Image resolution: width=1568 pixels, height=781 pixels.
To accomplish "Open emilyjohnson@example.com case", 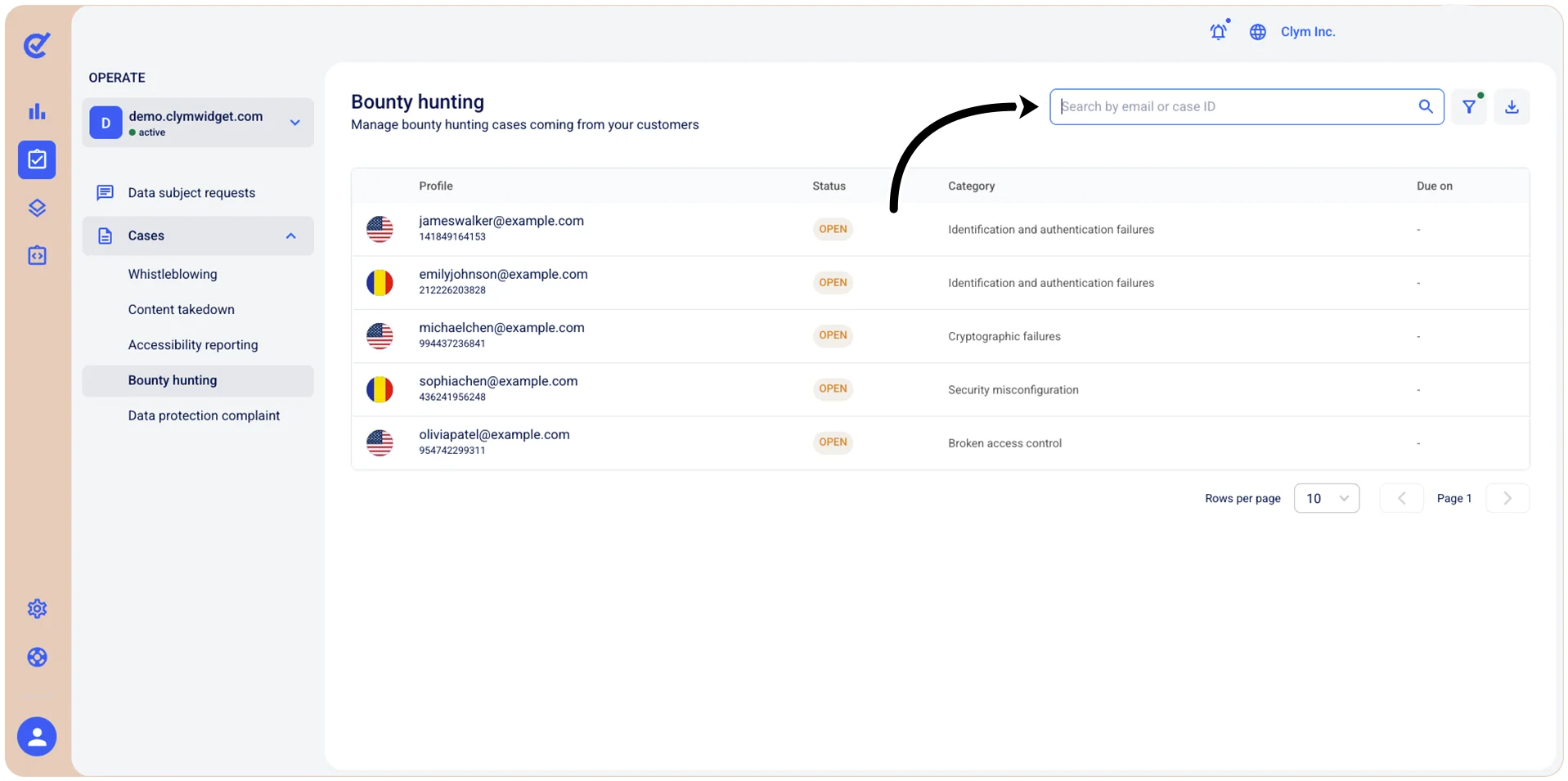I will point(503,274).
